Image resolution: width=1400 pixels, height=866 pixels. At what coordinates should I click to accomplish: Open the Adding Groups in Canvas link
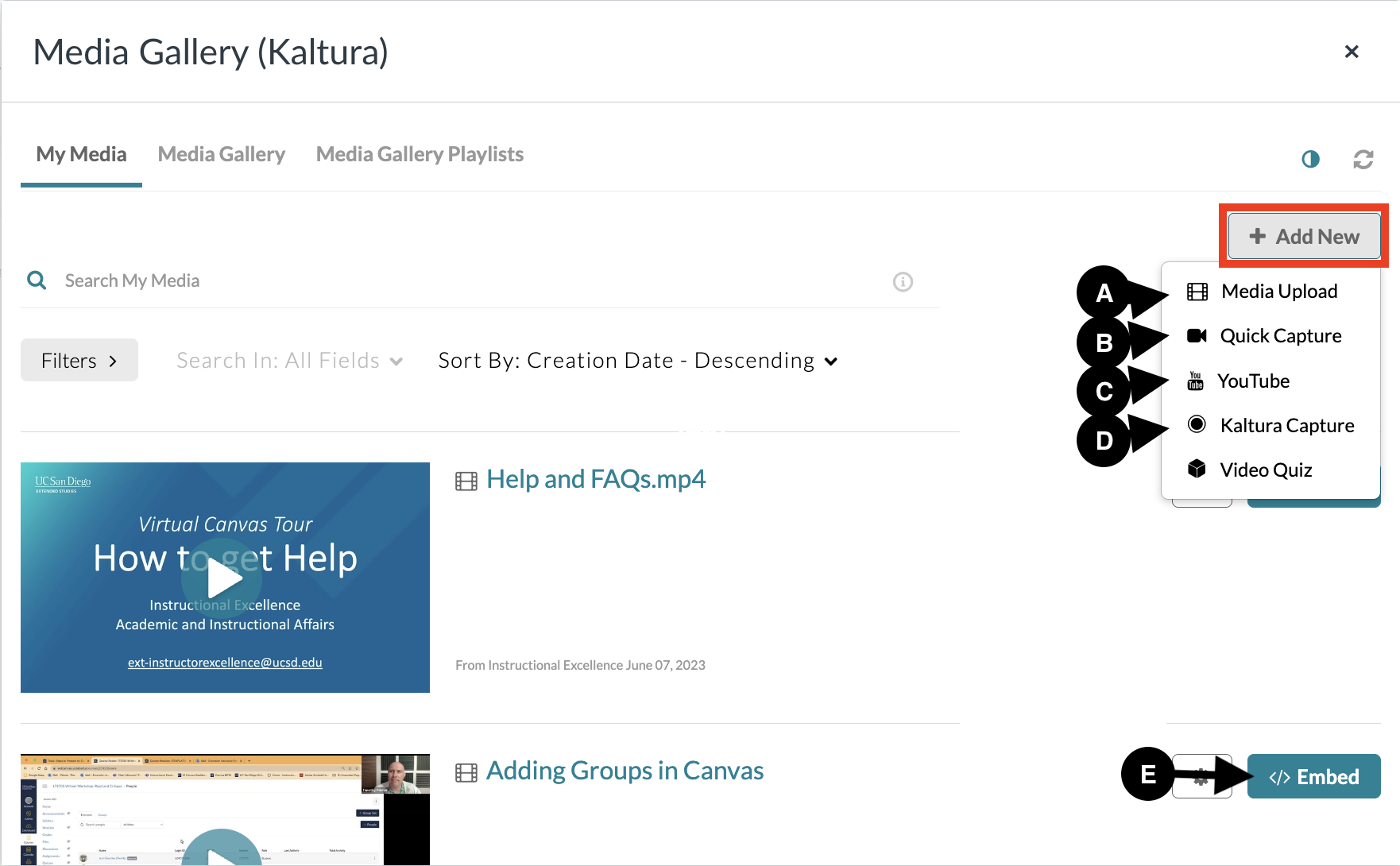625,771
